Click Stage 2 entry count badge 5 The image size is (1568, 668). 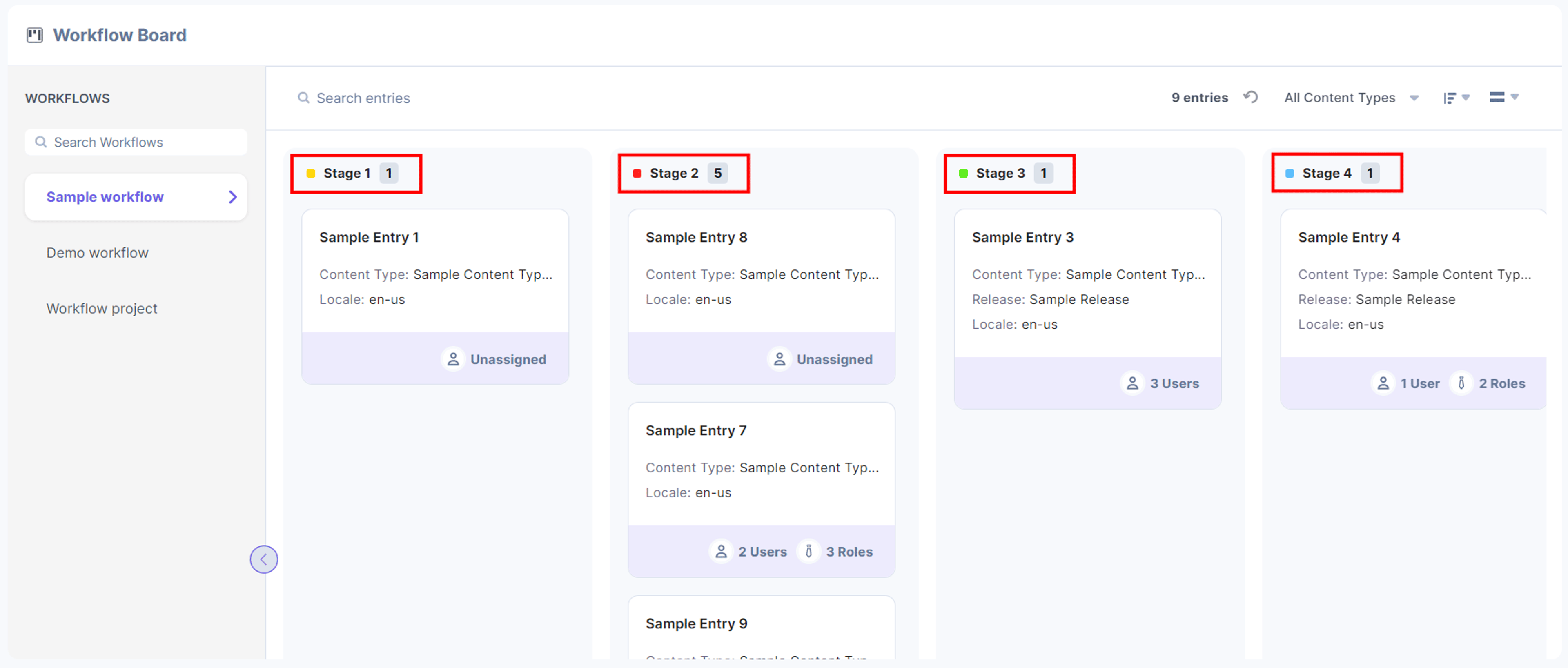(718, 174)
